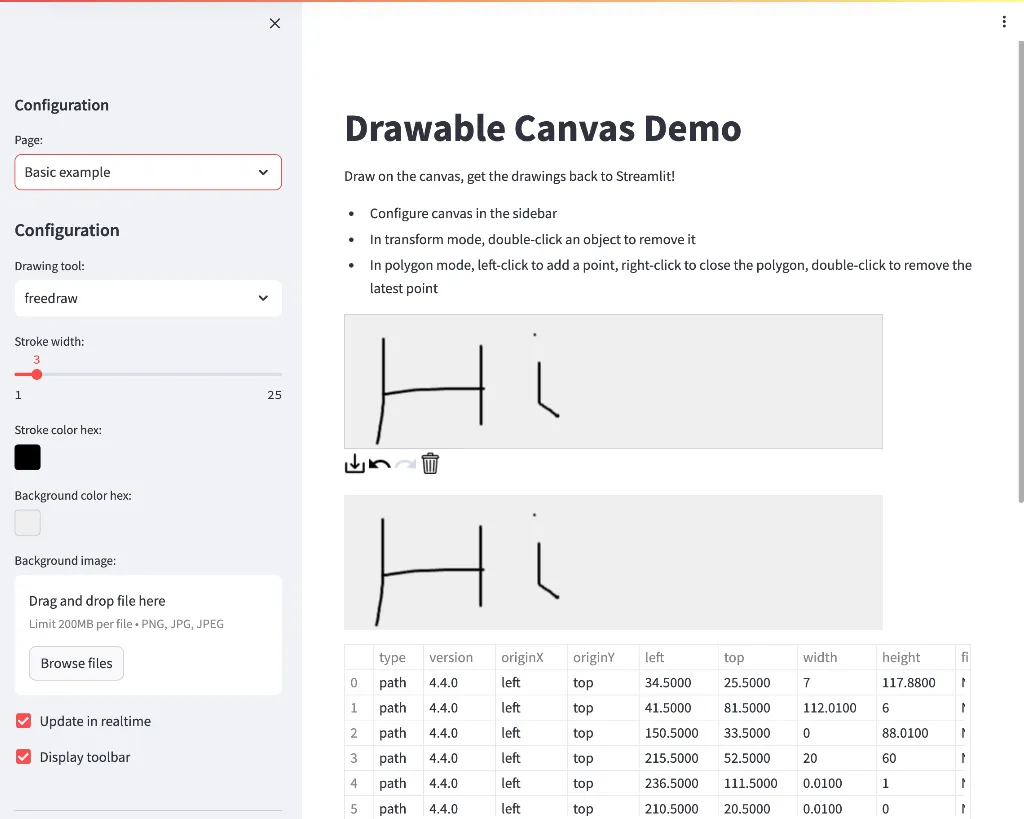Click the drag and drop file upload area
Screen dimensions: 1024x819
coord(148,610)
